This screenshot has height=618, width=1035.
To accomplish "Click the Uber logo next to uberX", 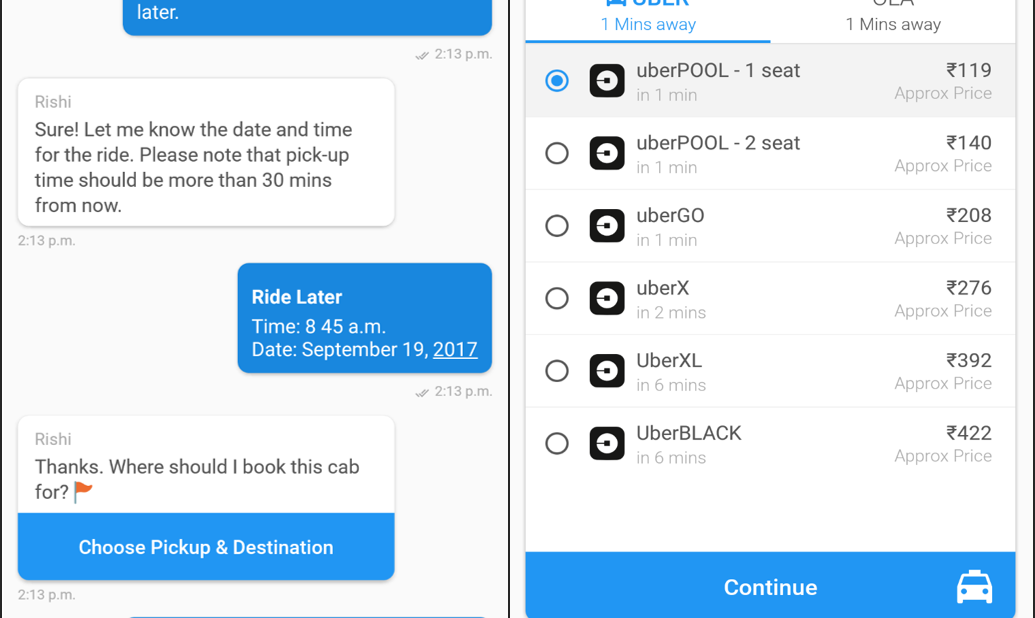I will click(x=607, y=298).
